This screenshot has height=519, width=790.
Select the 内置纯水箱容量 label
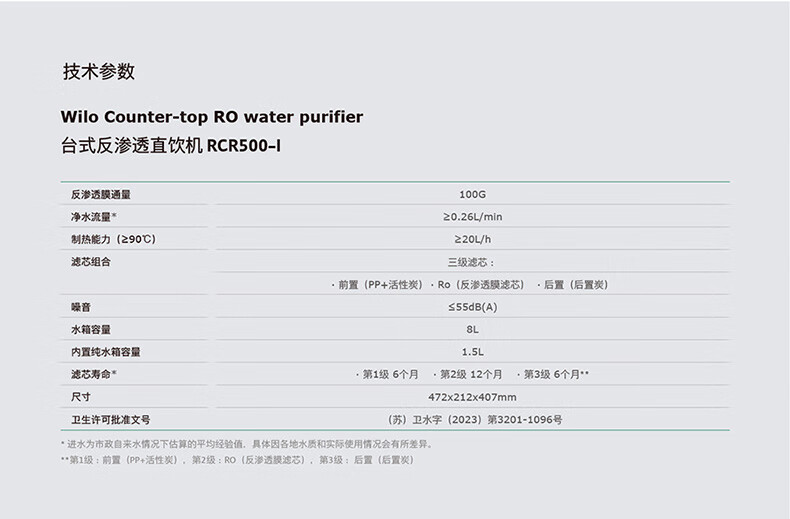pyautogui.click(x=106, y=352)
